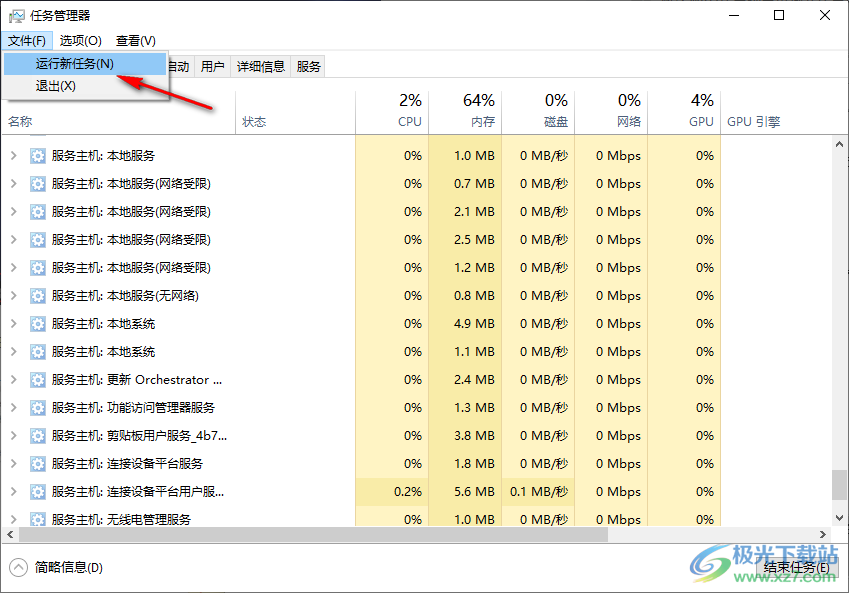Open the 选项(O) menu
This screenshot has width=849, height=593.
click(80, 41)
